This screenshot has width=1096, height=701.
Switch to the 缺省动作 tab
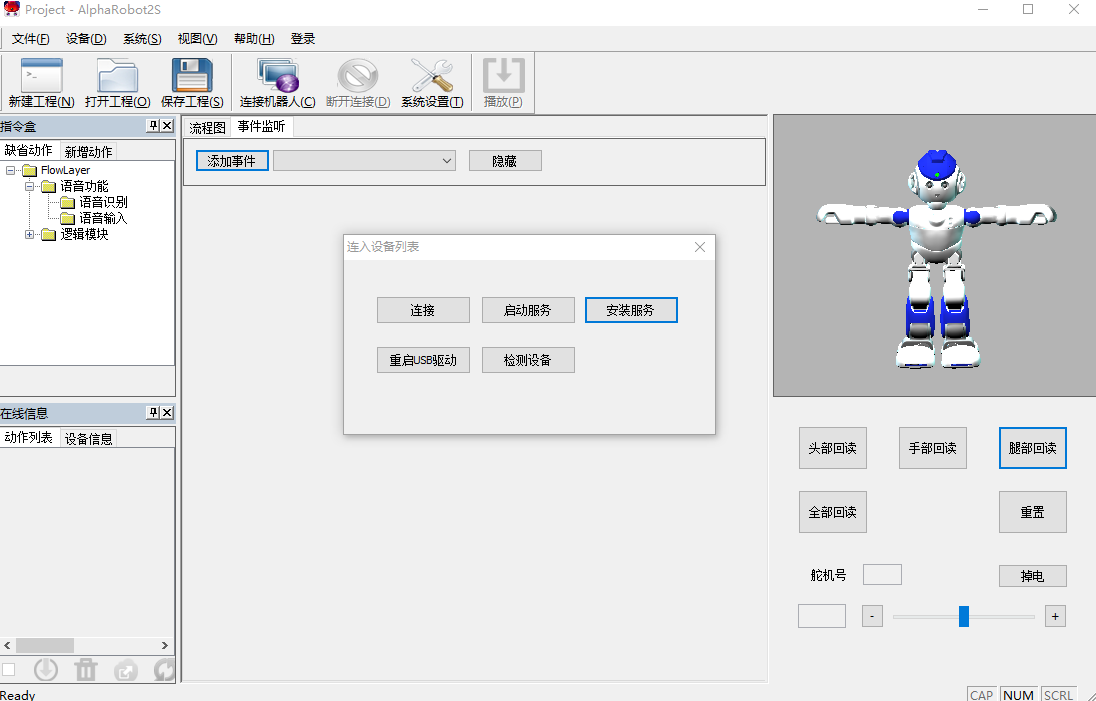tap(29, 150)
